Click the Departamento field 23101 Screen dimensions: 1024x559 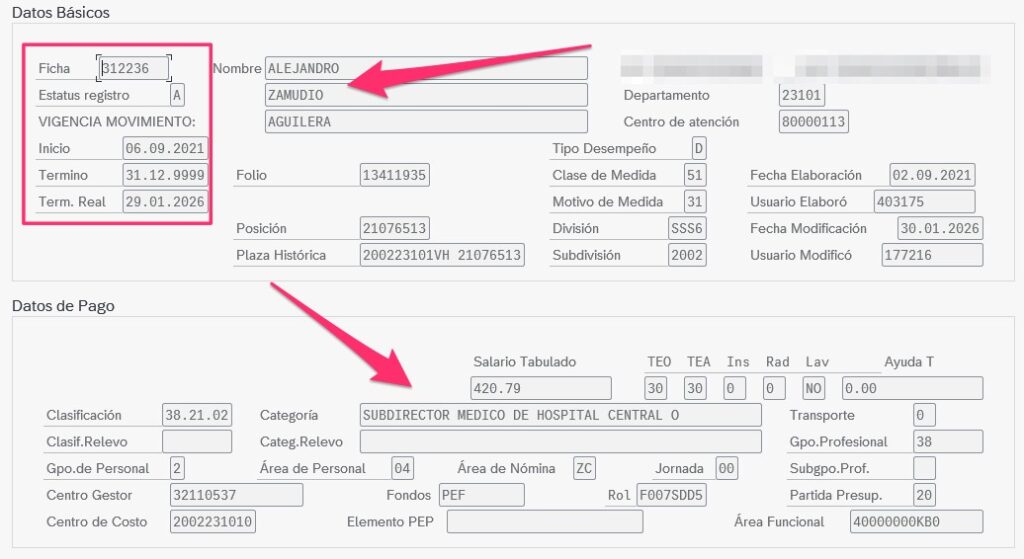tap(802, 96)
